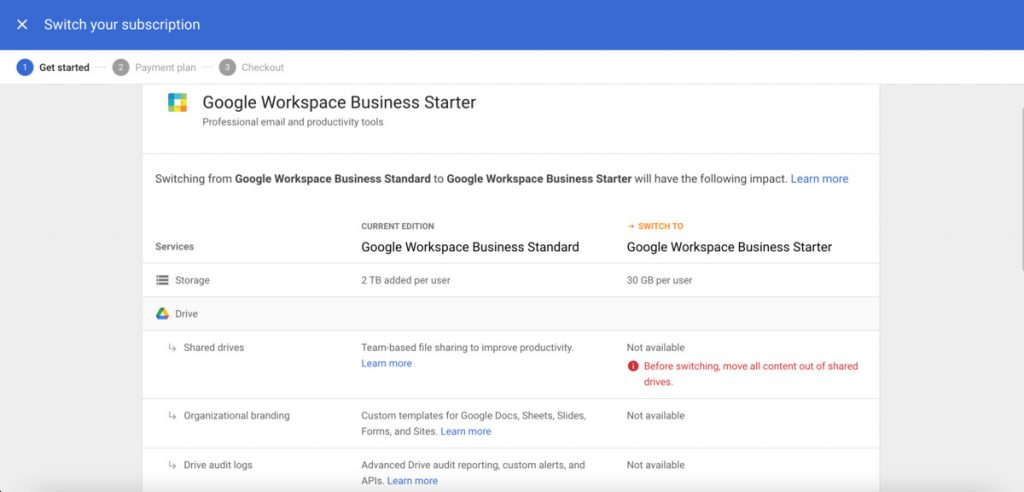Click Google Workspace Business Standard column heading
The height and width of the screenshot is (492, 1024).
(x=470, y=247)
